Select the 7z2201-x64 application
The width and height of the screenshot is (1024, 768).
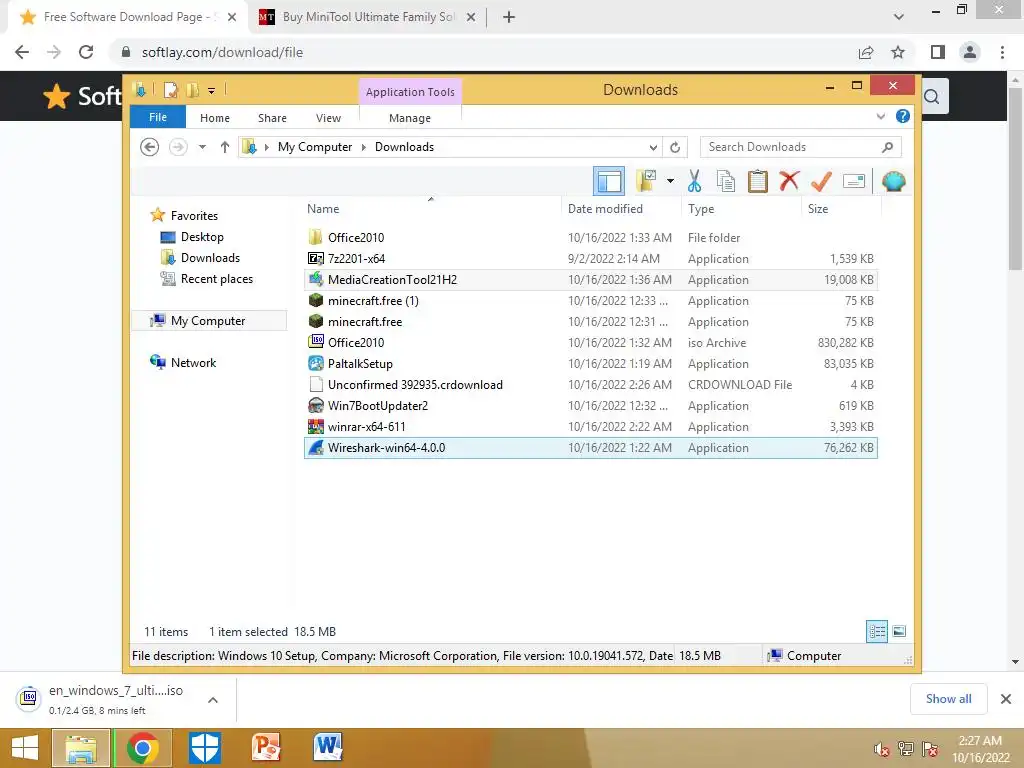click(x=590, y=259)
